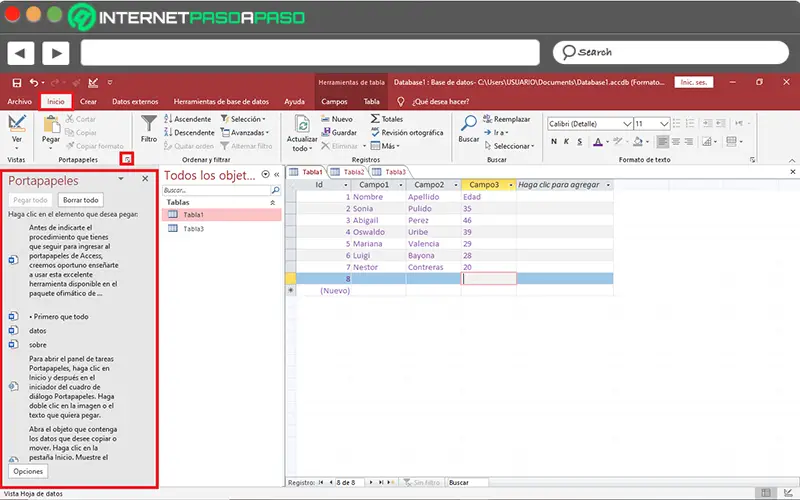Switch to Inicio ribbon tab

click(x=56, y=102)
